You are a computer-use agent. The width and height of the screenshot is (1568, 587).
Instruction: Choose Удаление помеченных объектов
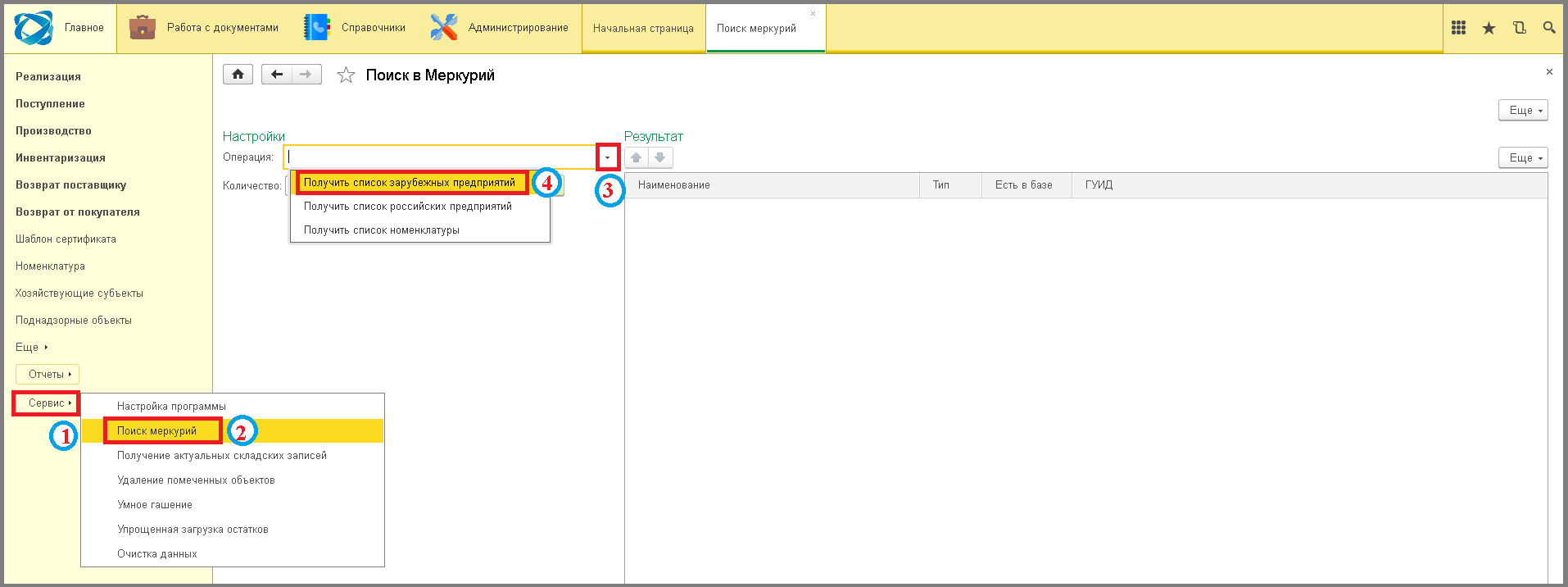(x=233, y=480)
